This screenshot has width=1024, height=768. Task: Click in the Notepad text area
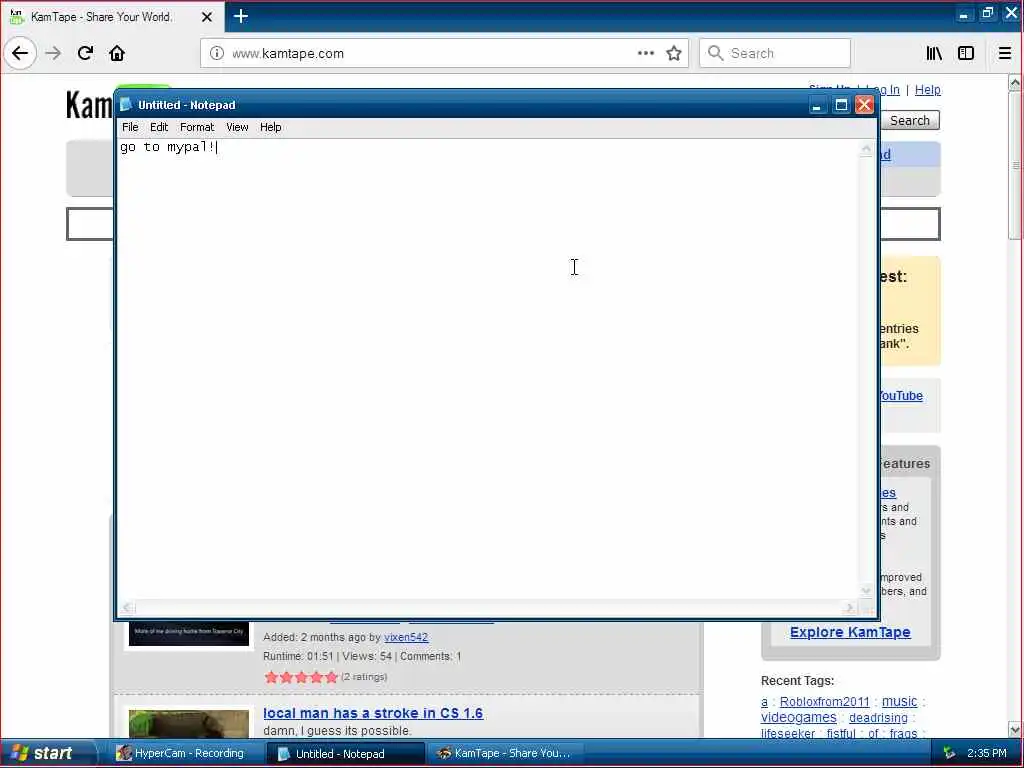pos(487,369)
